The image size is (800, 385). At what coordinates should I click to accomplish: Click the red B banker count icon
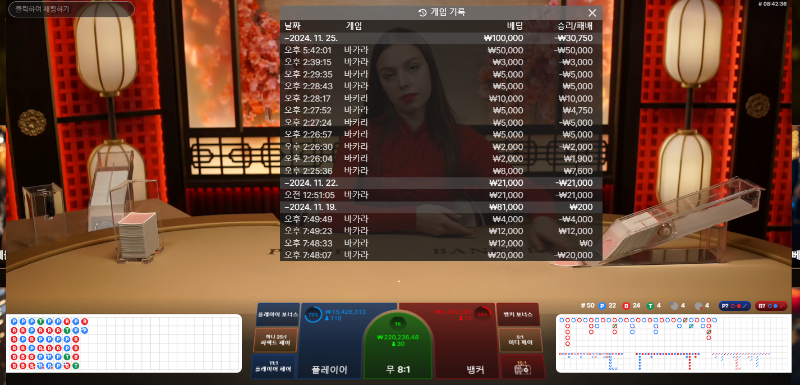point(627,306)
